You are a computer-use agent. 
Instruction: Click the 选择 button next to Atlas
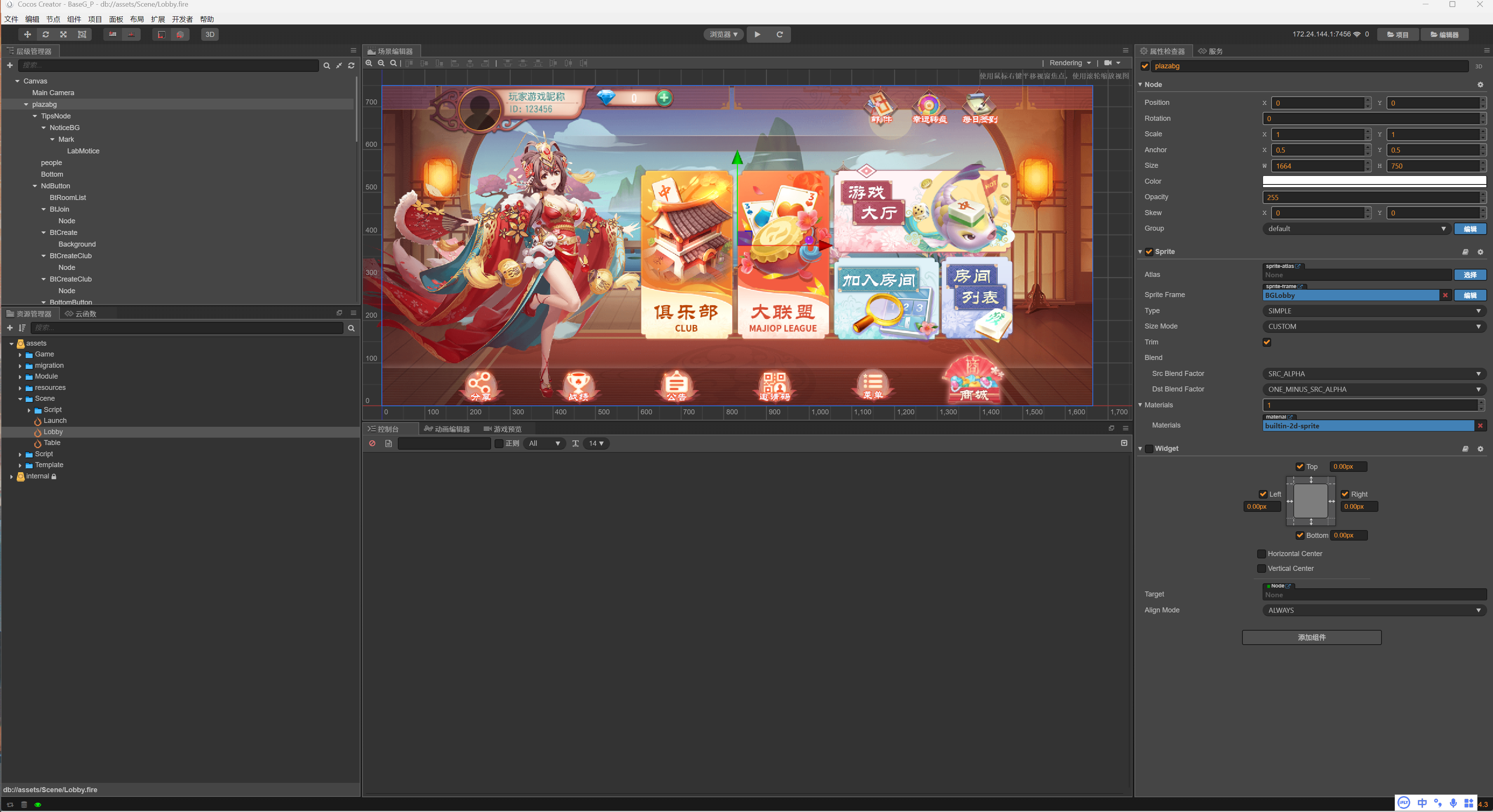pyautogui.click(x=1470, y=275)
